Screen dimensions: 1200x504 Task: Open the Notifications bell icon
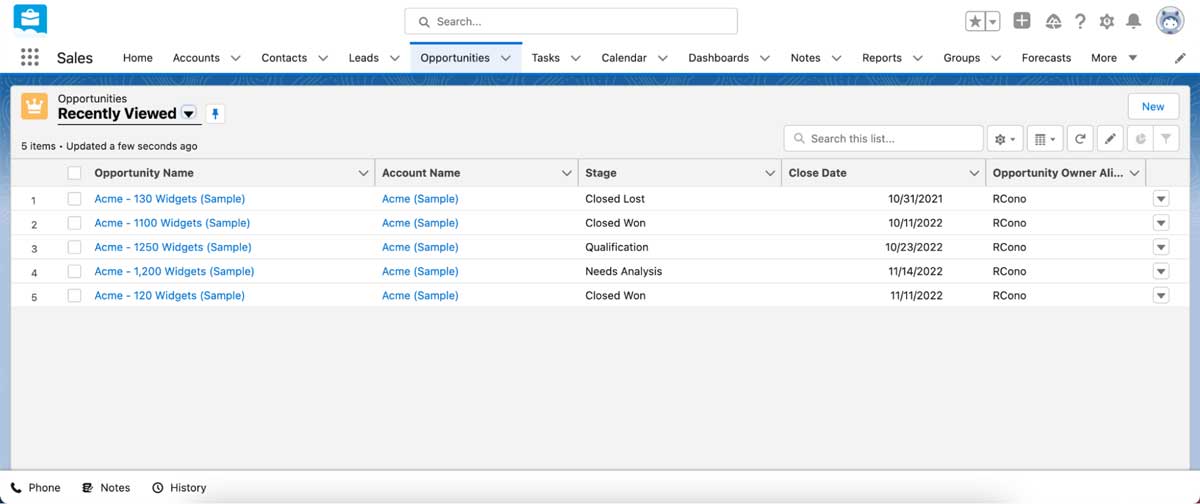pos(1134,21)
